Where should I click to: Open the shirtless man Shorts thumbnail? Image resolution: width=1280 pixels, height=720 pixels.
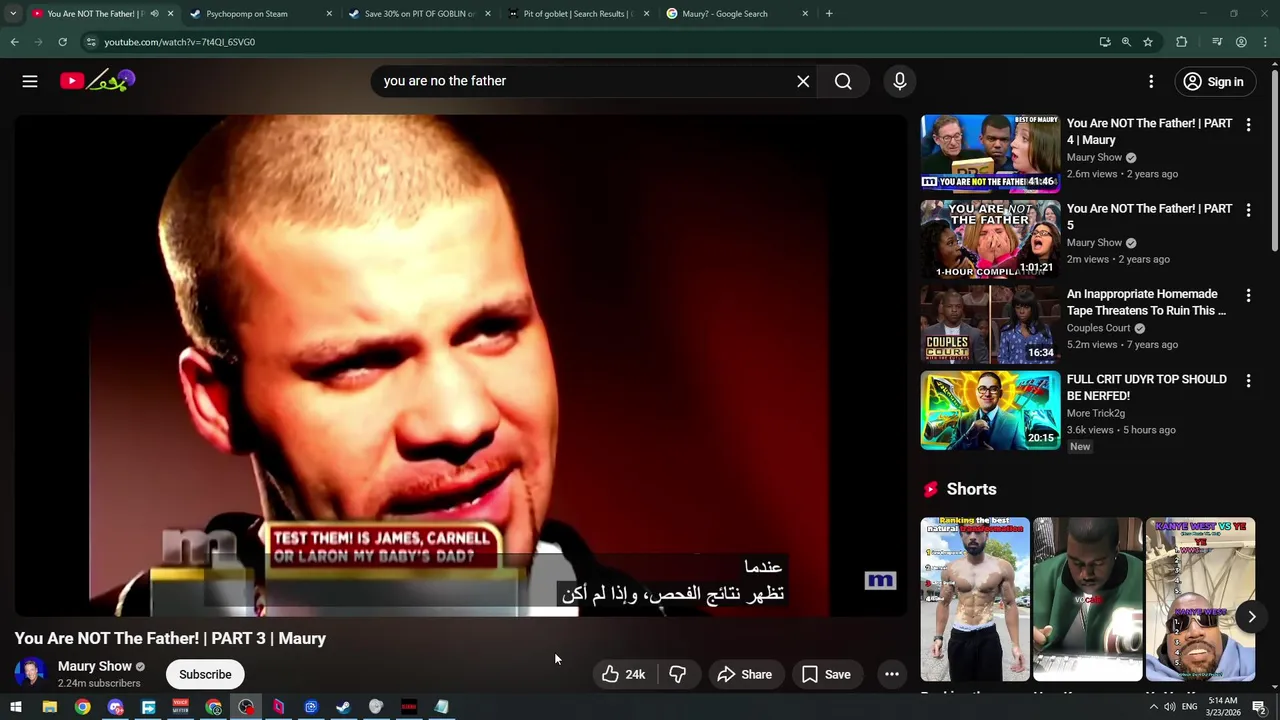pos(975,599)
